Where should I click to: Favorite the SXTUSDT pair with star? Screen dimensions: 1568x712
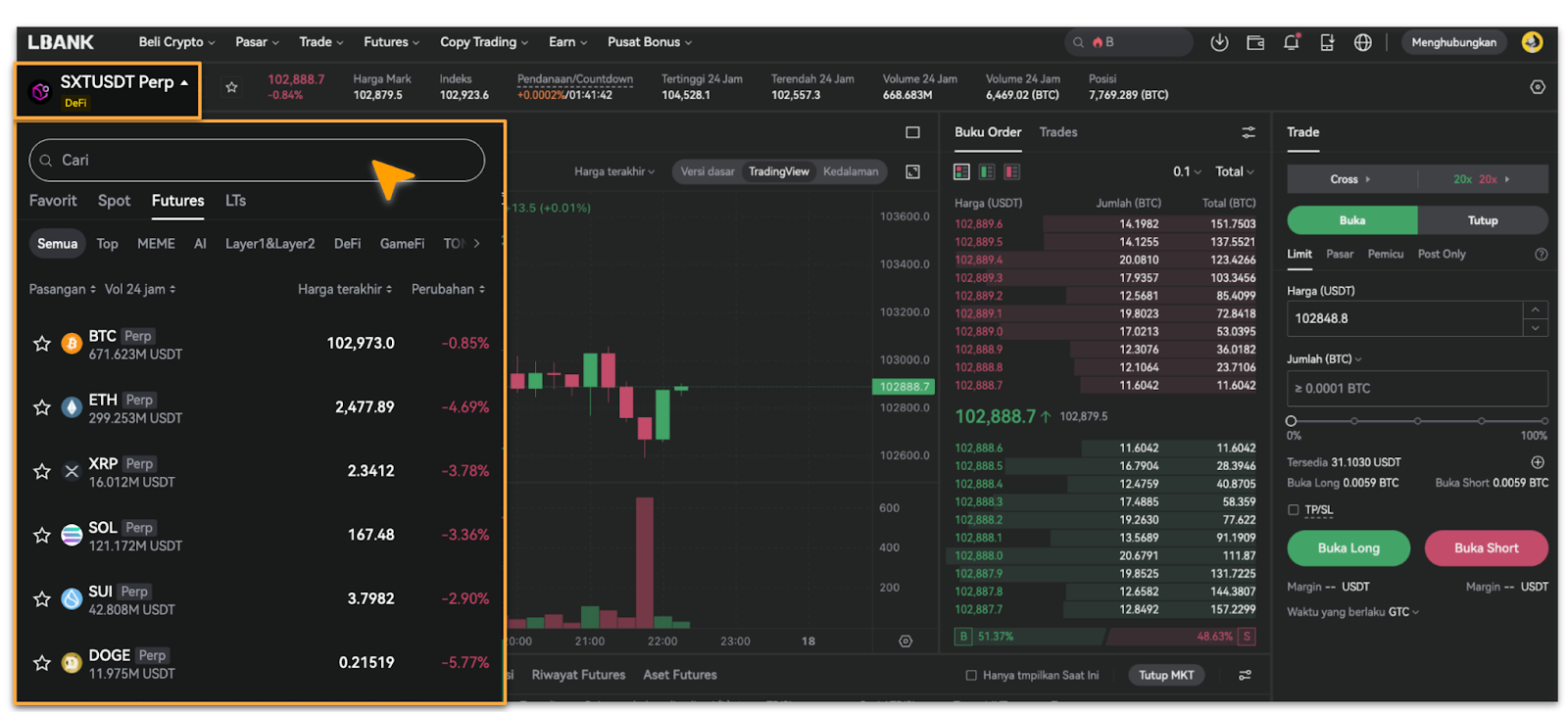point(231,87)
